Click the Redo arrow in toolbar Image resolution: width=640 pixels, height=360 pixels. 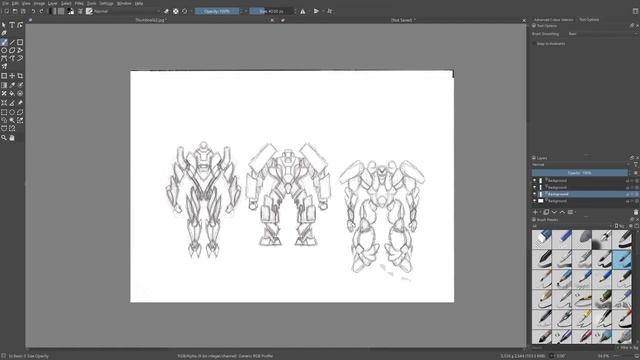click(42, 11)
